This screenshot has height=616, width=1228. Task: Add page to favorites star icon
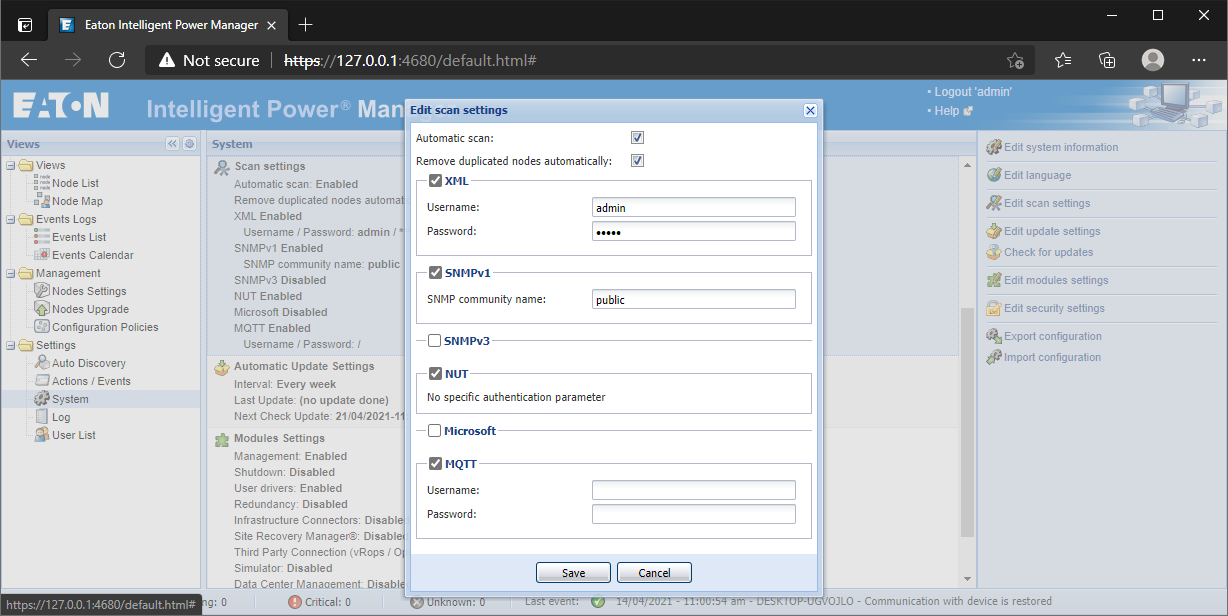coord(1015,60)
